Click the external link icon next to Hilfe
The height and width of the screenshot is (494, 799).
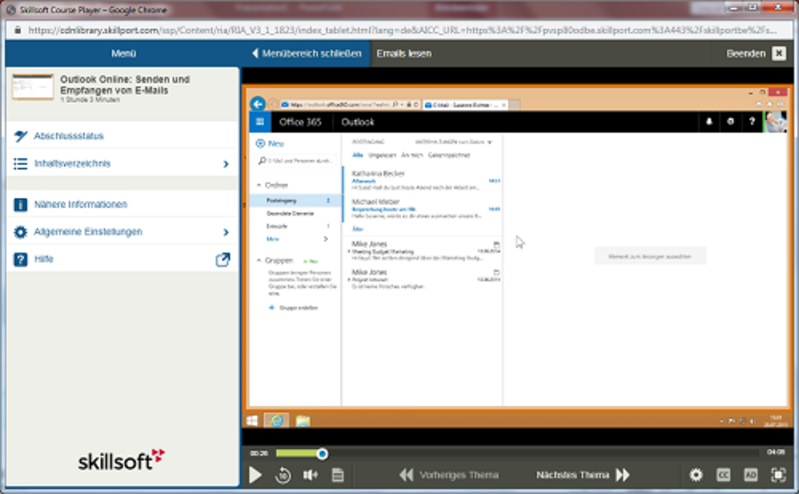(x=223, y=259)
